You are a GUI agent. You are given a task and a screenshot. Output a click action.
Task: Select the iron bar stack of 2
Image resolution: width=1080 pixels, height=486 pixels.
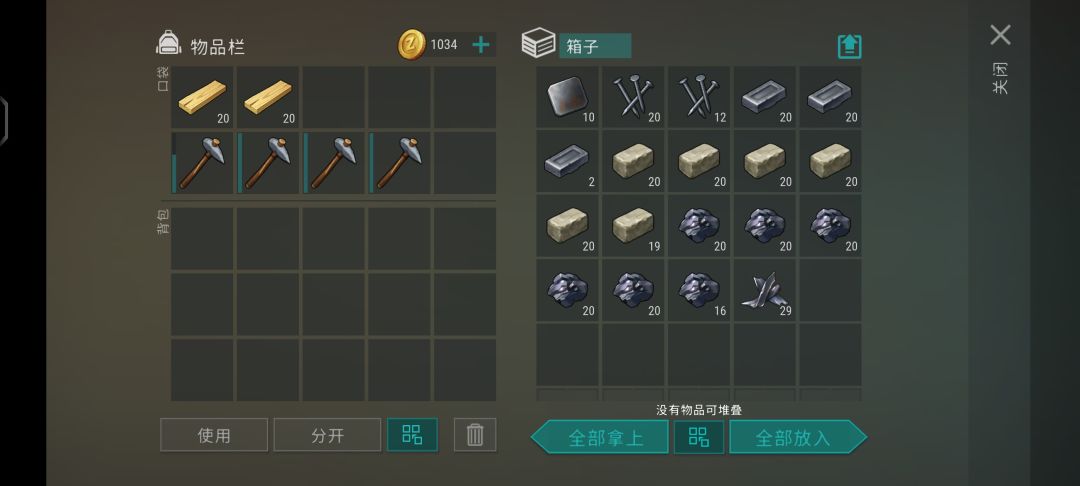[568, 162]
